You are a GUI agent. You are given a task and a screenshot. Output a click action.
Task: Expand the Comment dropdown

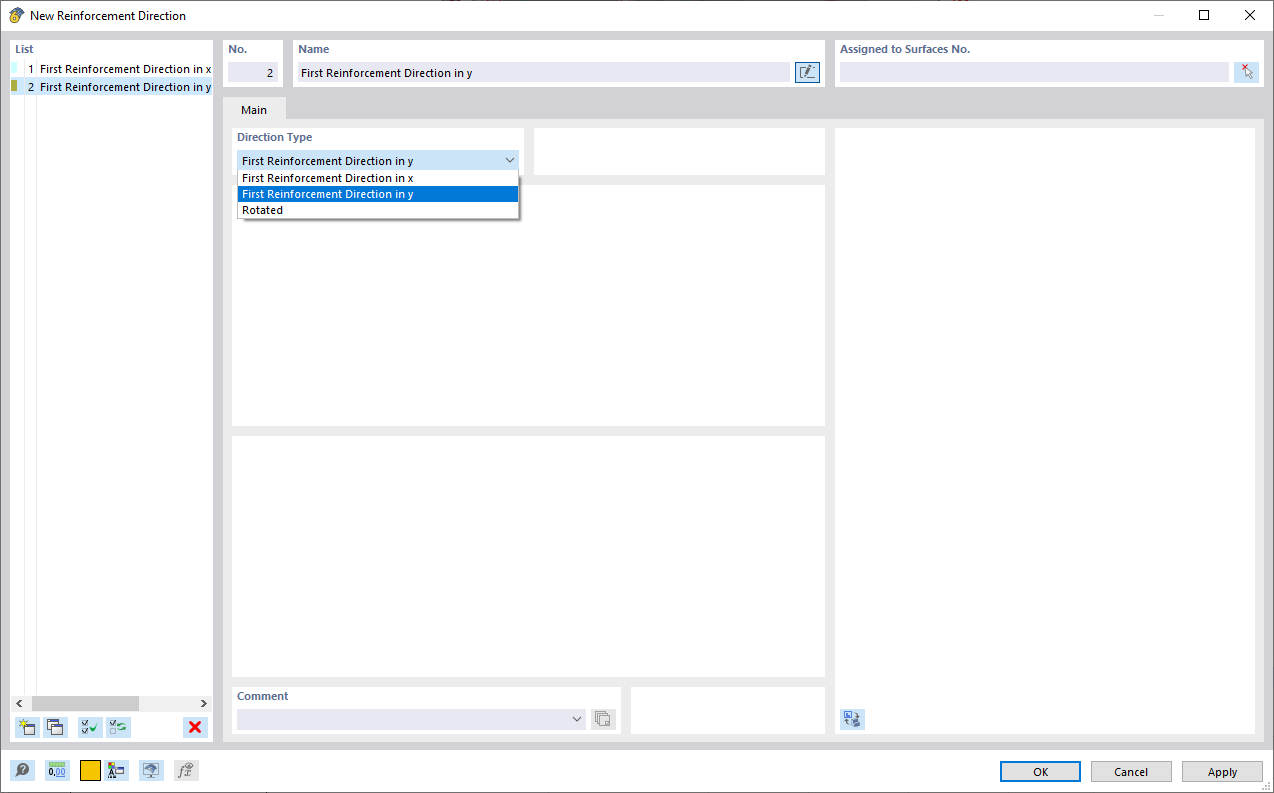[576, 719]
